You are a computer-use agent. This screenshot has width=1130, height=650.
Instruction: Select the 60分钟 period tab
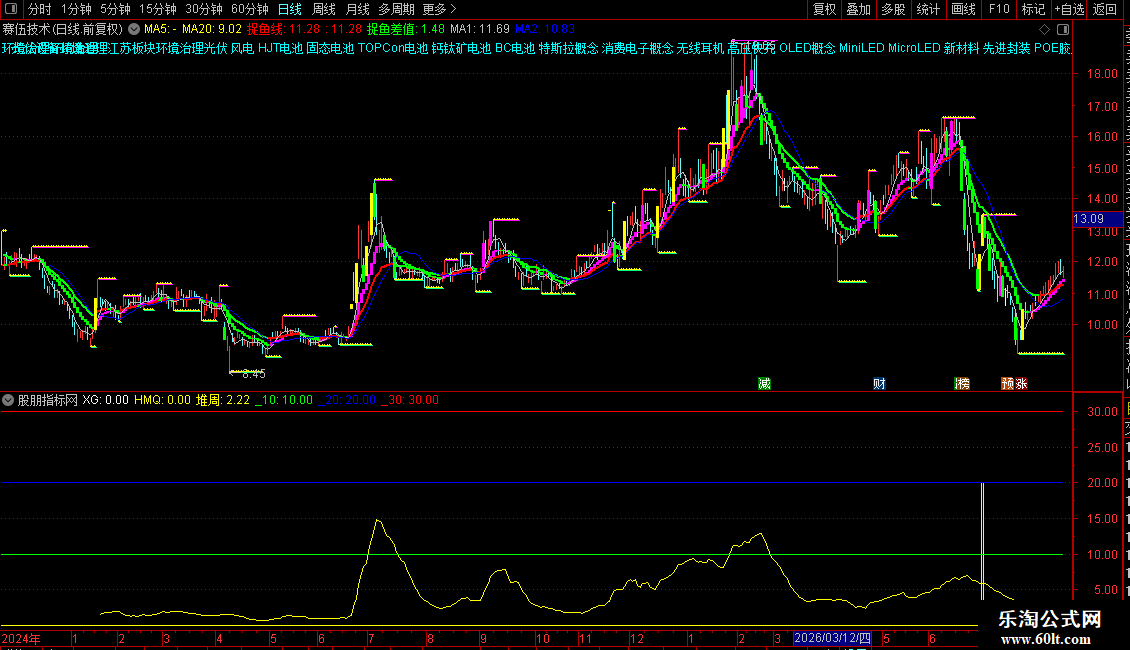click(249, 9)
